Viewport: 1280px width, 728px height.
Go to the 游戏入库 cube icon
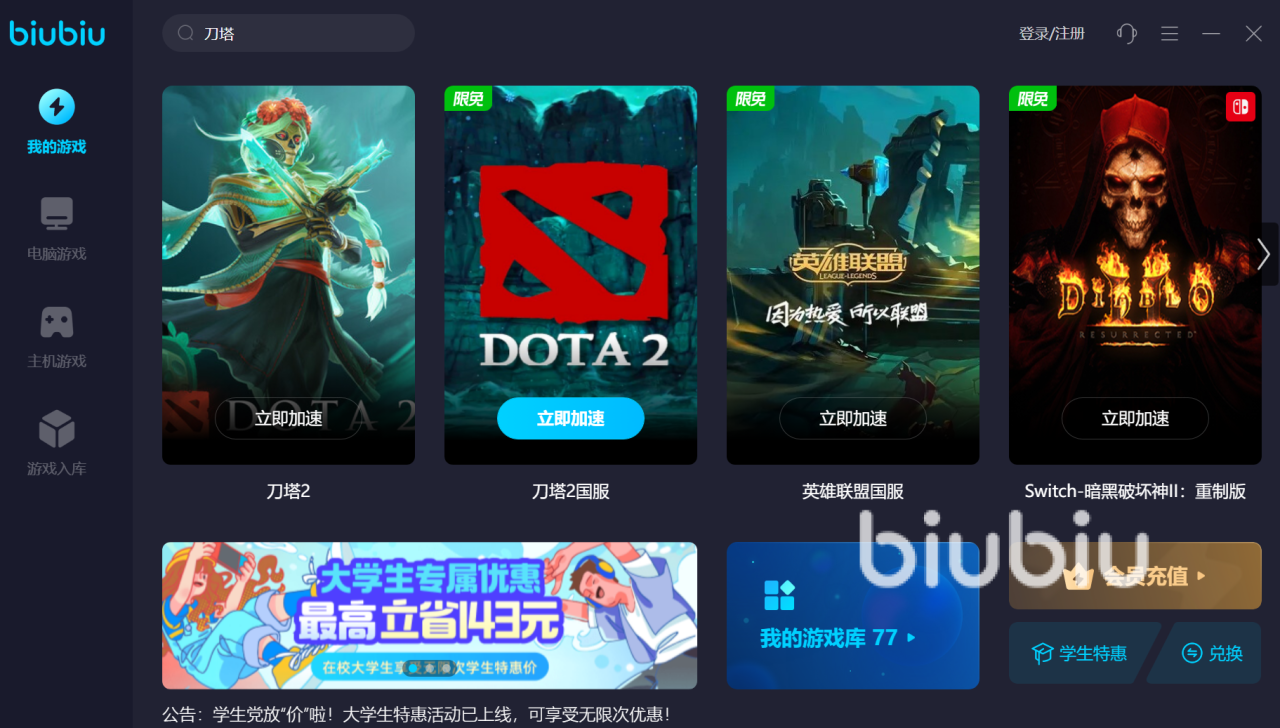[x=56, y=429]
